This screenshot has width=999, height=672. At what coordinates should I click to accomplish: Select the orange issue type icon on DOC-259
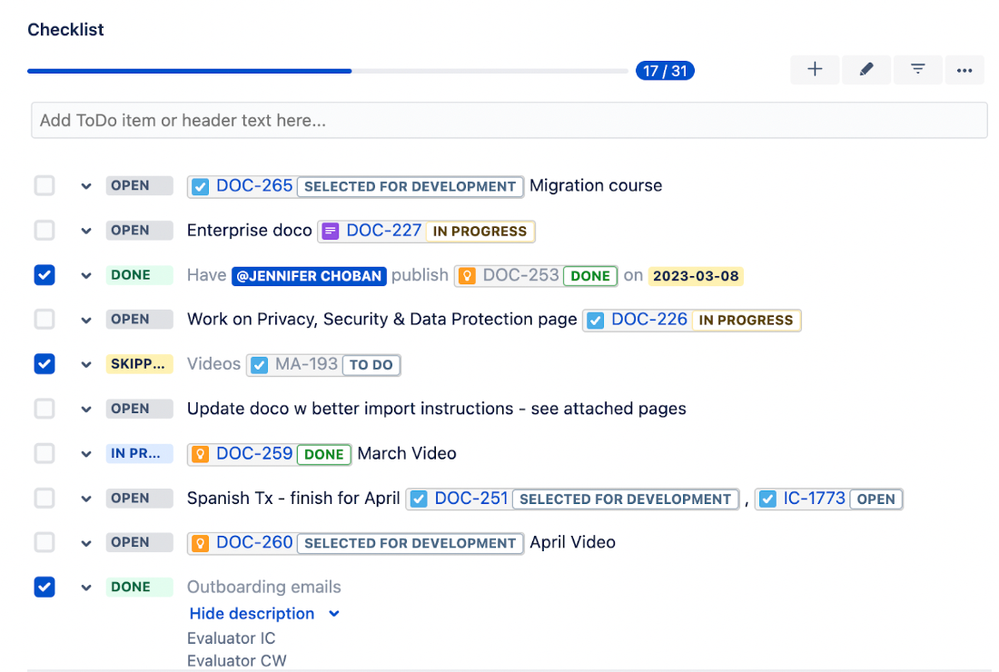(x=200, y=453)
